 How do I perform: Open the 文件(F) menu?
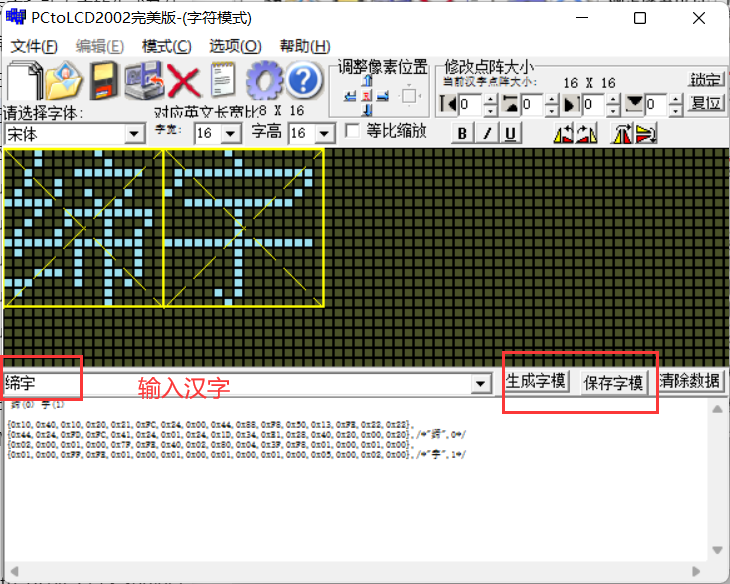click(34, 46)
